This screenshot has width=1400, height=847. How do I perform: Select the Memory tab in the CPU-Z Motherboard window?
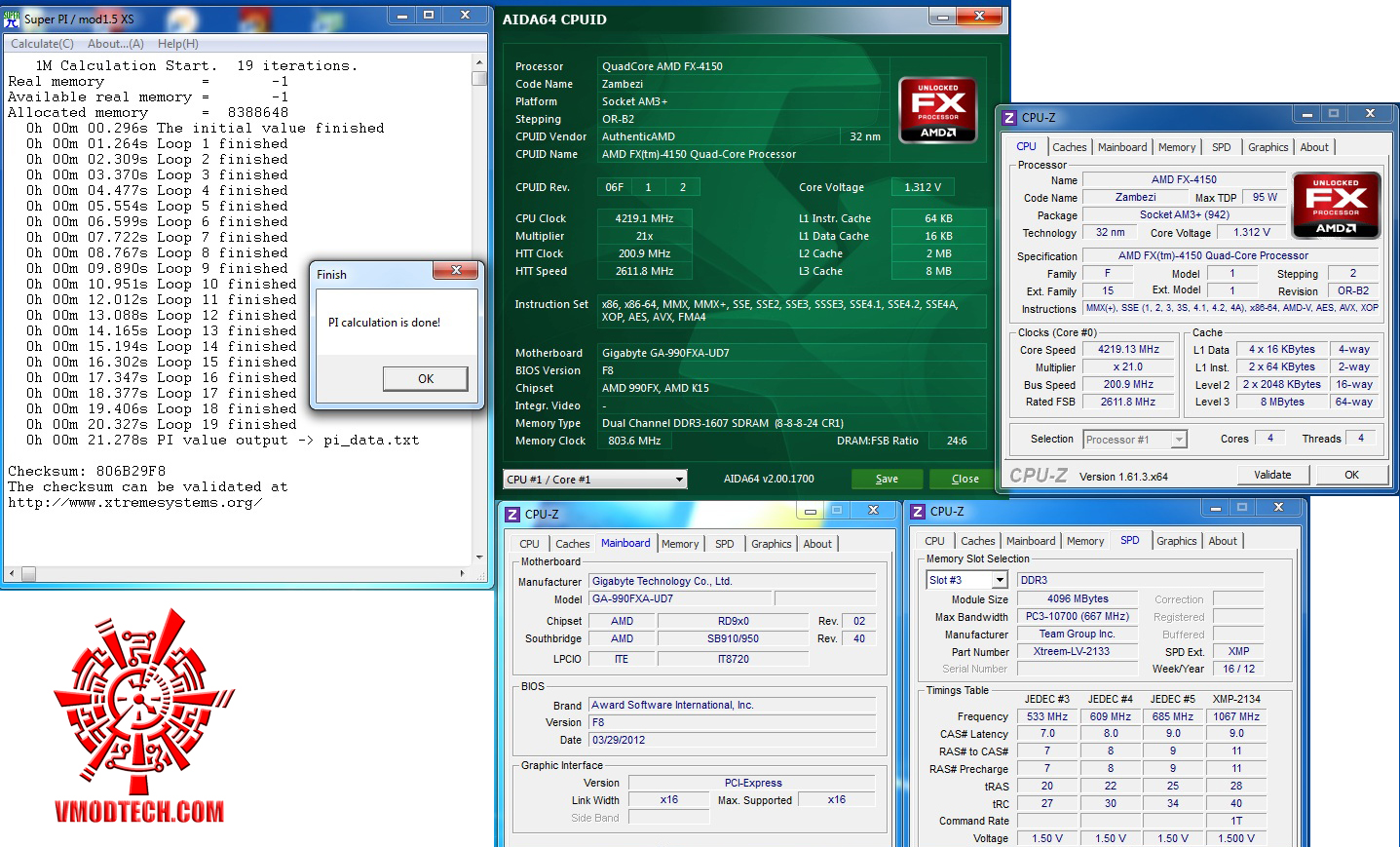tap(680, 544)
